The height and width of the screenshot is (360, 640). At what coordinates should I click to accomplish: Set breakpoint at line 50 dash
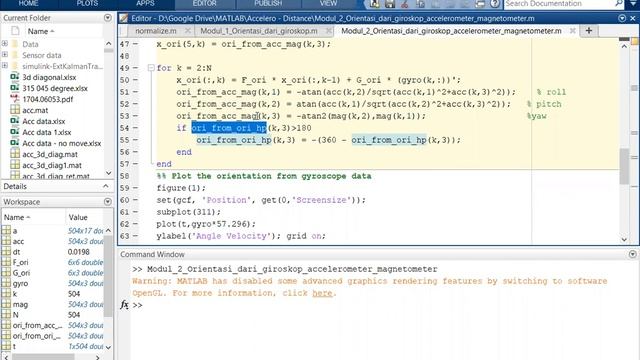coord(135,80)
